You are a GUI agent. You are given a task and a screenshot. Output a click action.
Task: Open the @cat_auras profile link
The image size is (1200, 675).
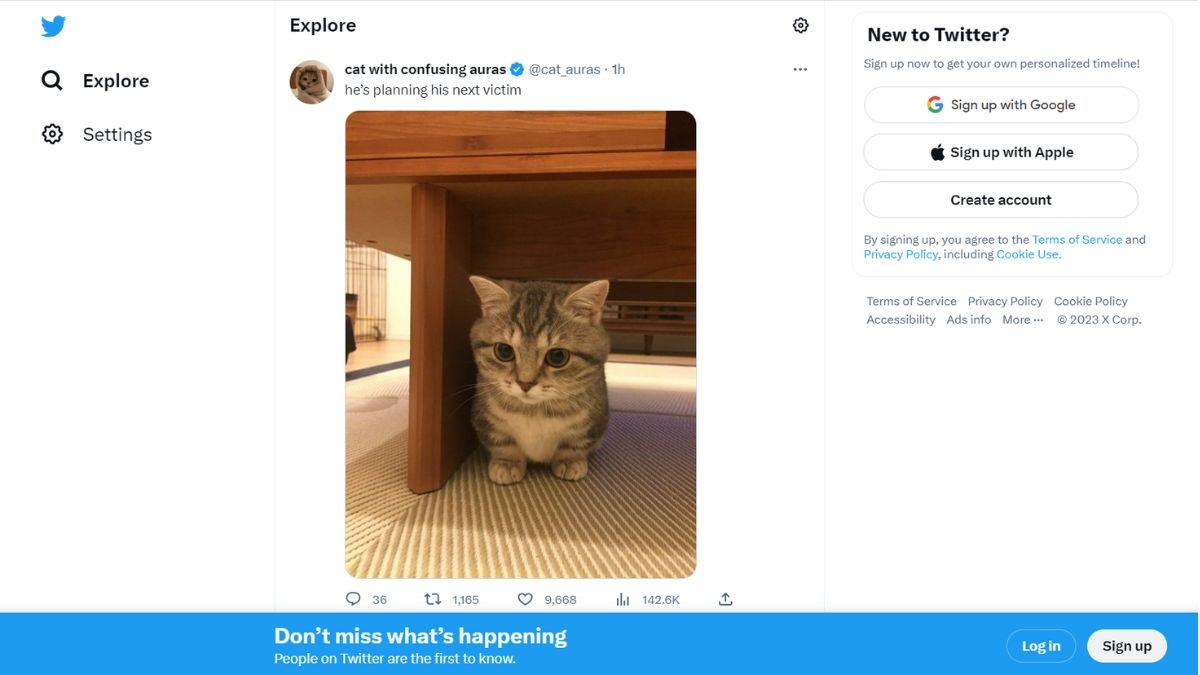[x=564, y=69]
